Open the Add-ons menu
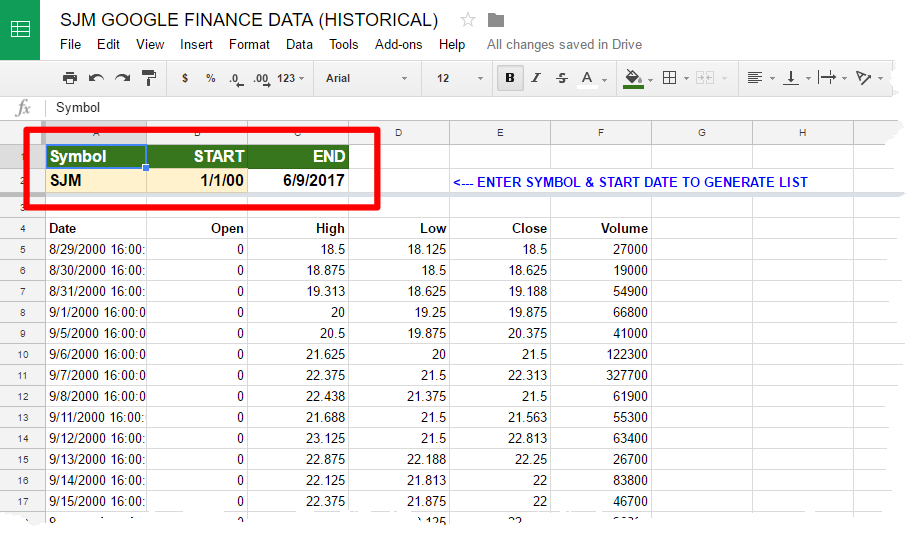Viewport: 914px width, 534px height. click(398, 45)
